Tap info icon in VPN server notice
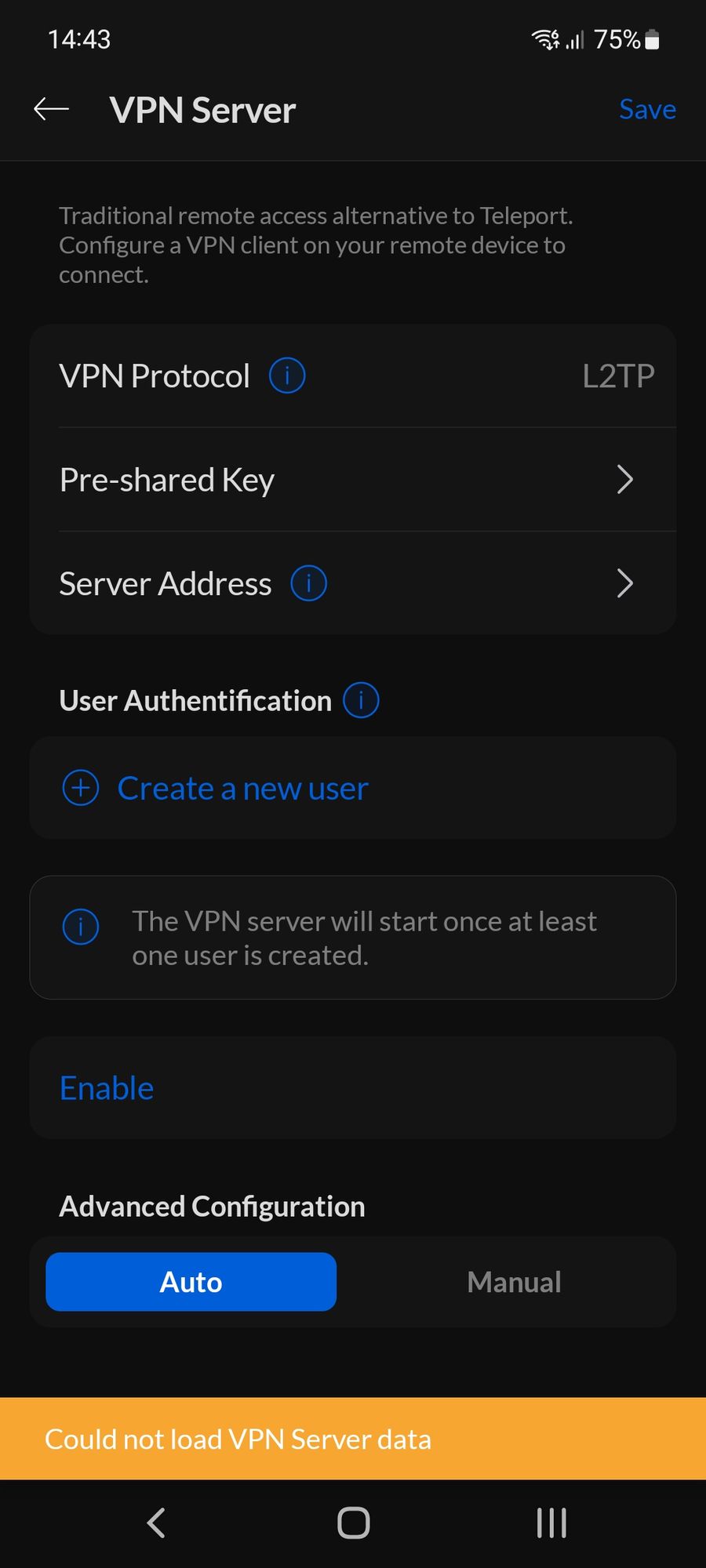 pyautogui.click(x=81, y=927)
